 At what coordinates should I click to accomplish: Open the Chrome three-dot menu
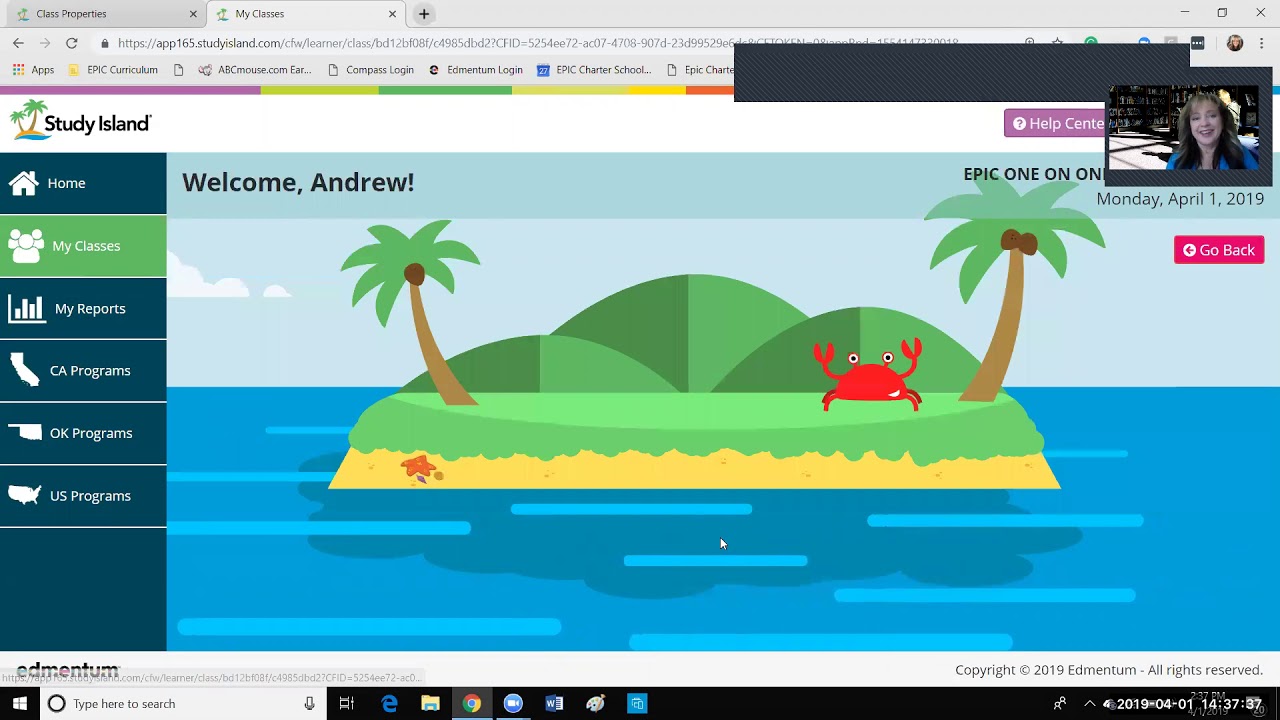tap(1261, 43)
